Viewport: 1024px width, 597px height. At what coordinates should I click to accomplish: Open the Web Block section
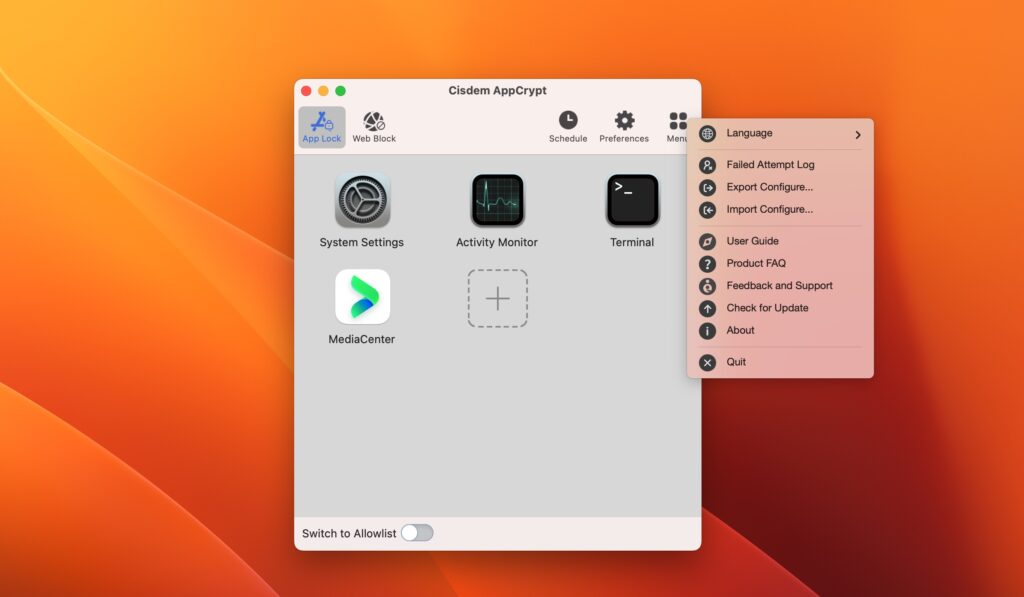pyautogui.click(x=374, y=125)
